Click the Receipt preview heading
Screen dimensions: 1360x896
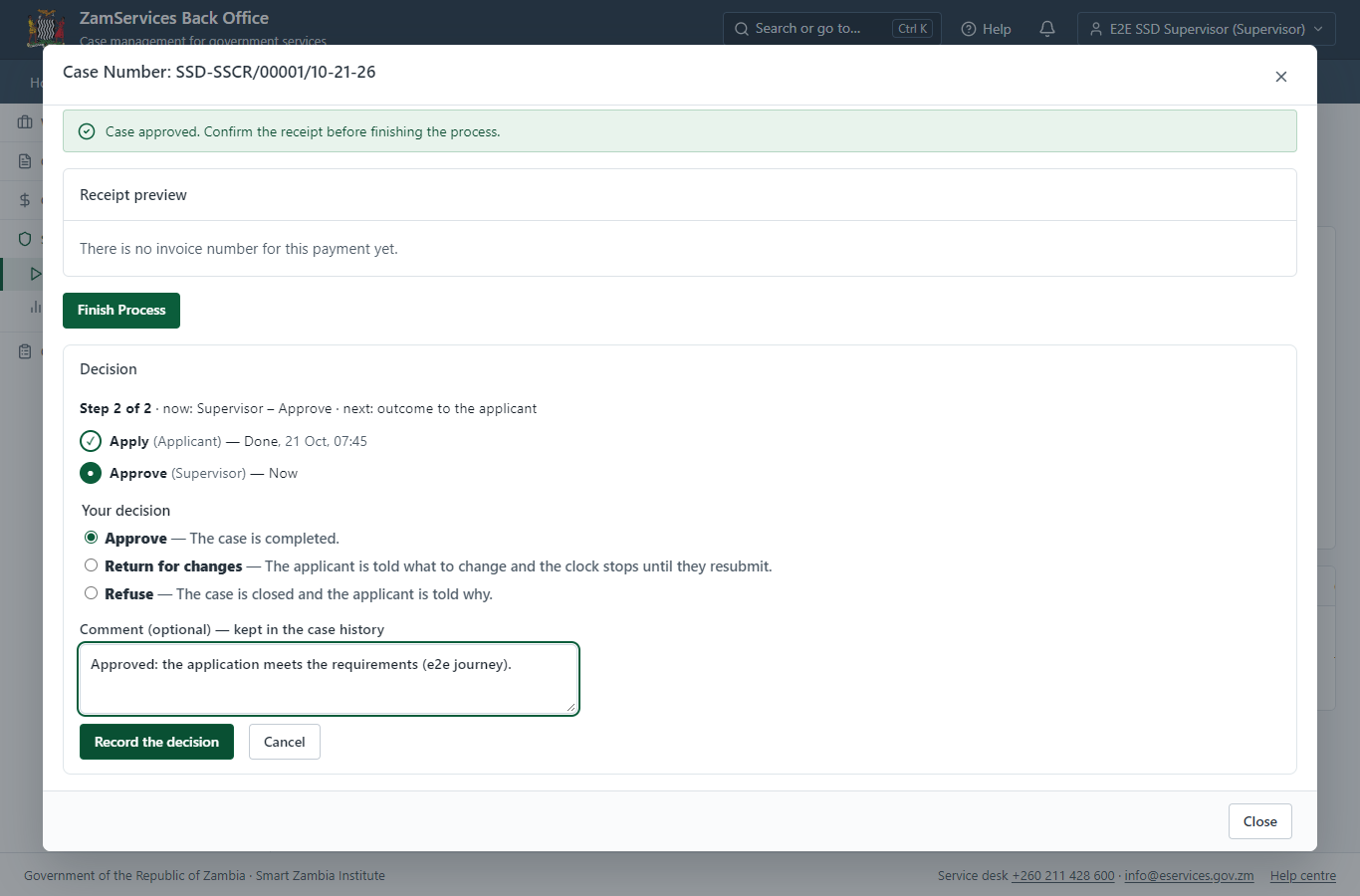tap(133, 195)
